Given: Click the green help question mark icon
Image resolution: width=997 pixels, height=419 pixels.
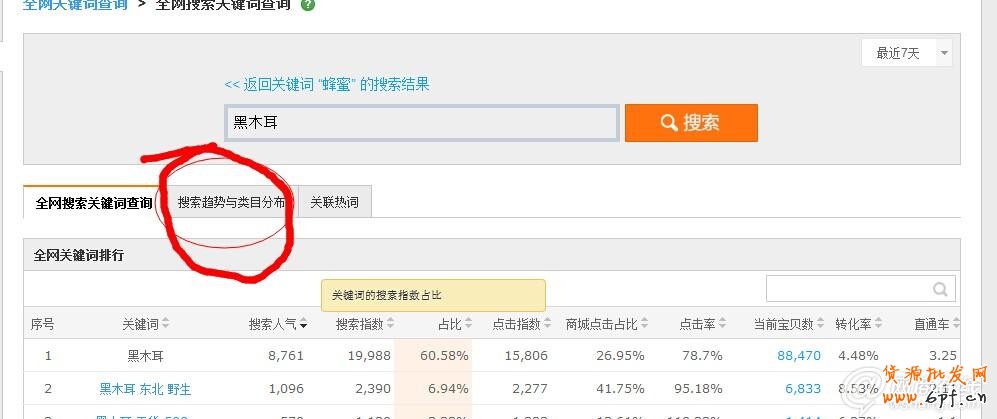Looking at the screenshot, I should coord(308,5).
